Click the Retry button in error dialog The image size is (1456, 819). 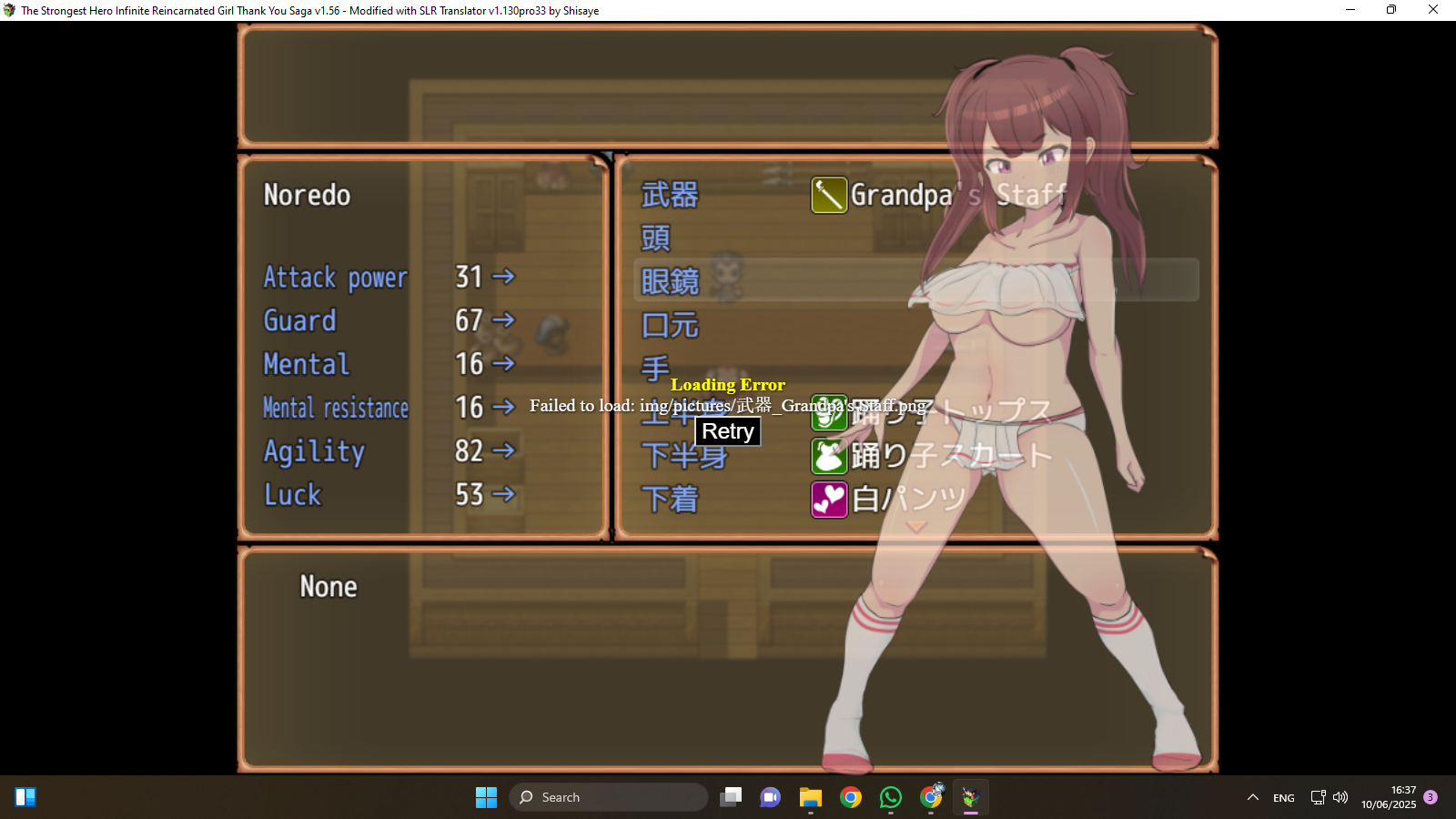coord(727,431)
